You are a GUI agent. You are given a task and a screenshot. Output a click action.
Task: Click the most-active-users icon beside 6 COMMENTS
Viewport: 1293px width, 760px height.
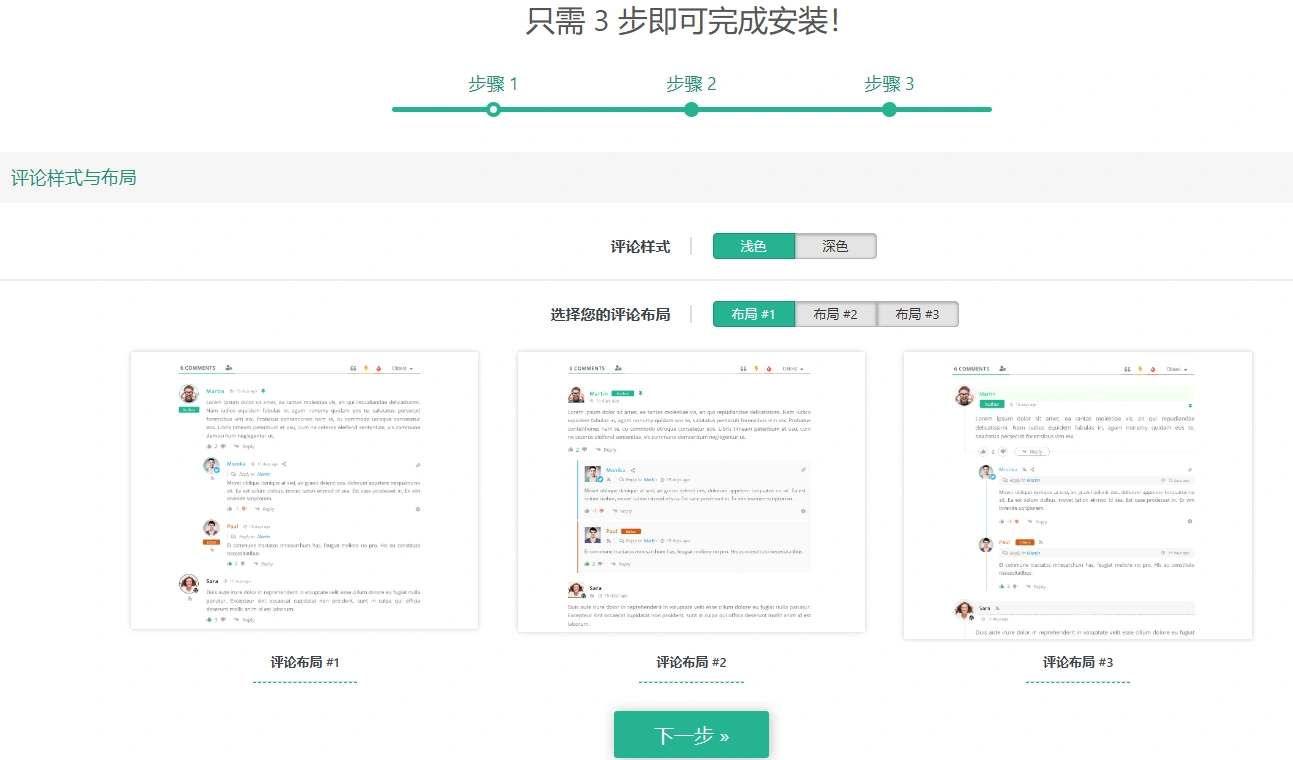click(x=228, y=368)
